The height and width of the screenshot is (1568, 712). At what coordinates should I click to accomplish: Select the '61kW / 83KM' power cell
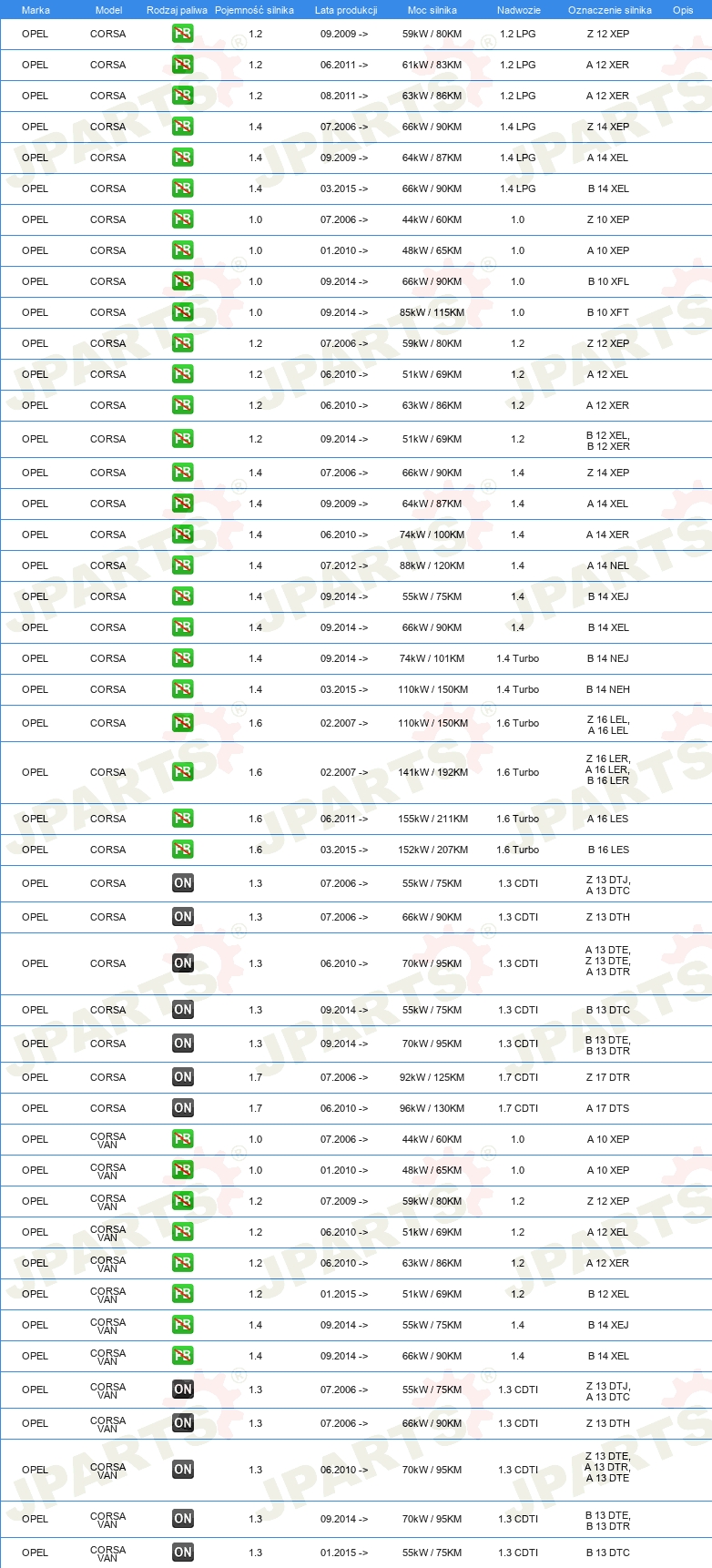pos(432,65)
